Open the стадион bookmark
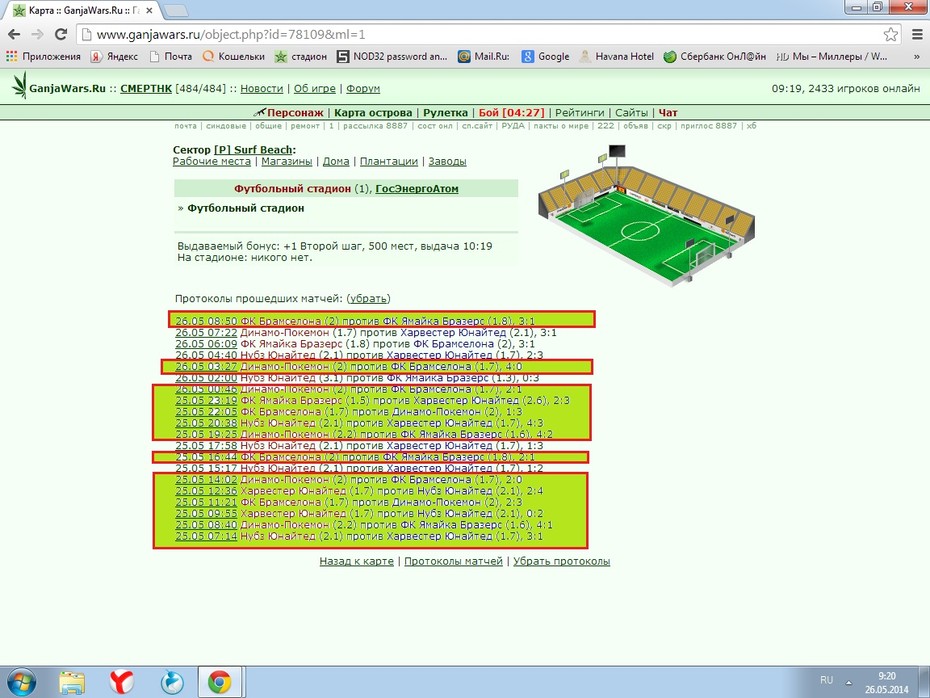 pos(301,56)
